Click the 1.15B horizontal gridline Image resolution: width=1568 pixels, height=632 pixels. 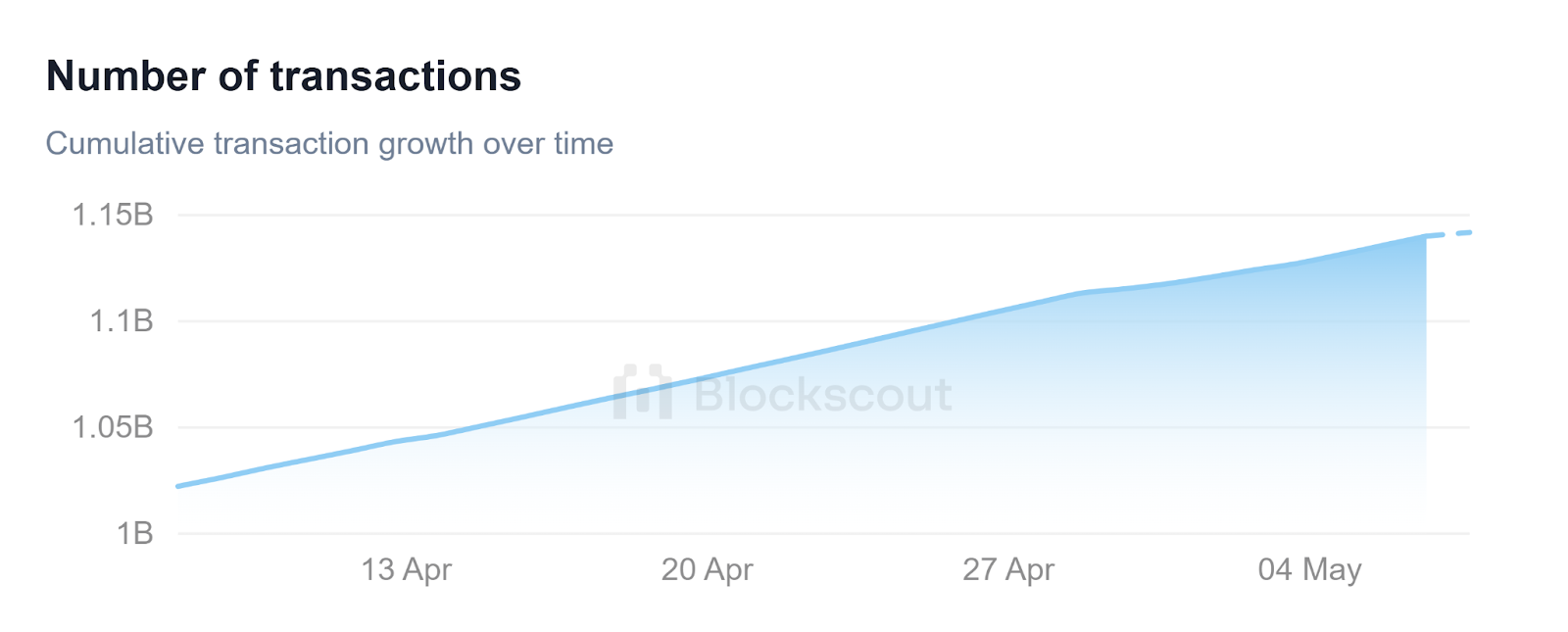click(784, 215)
